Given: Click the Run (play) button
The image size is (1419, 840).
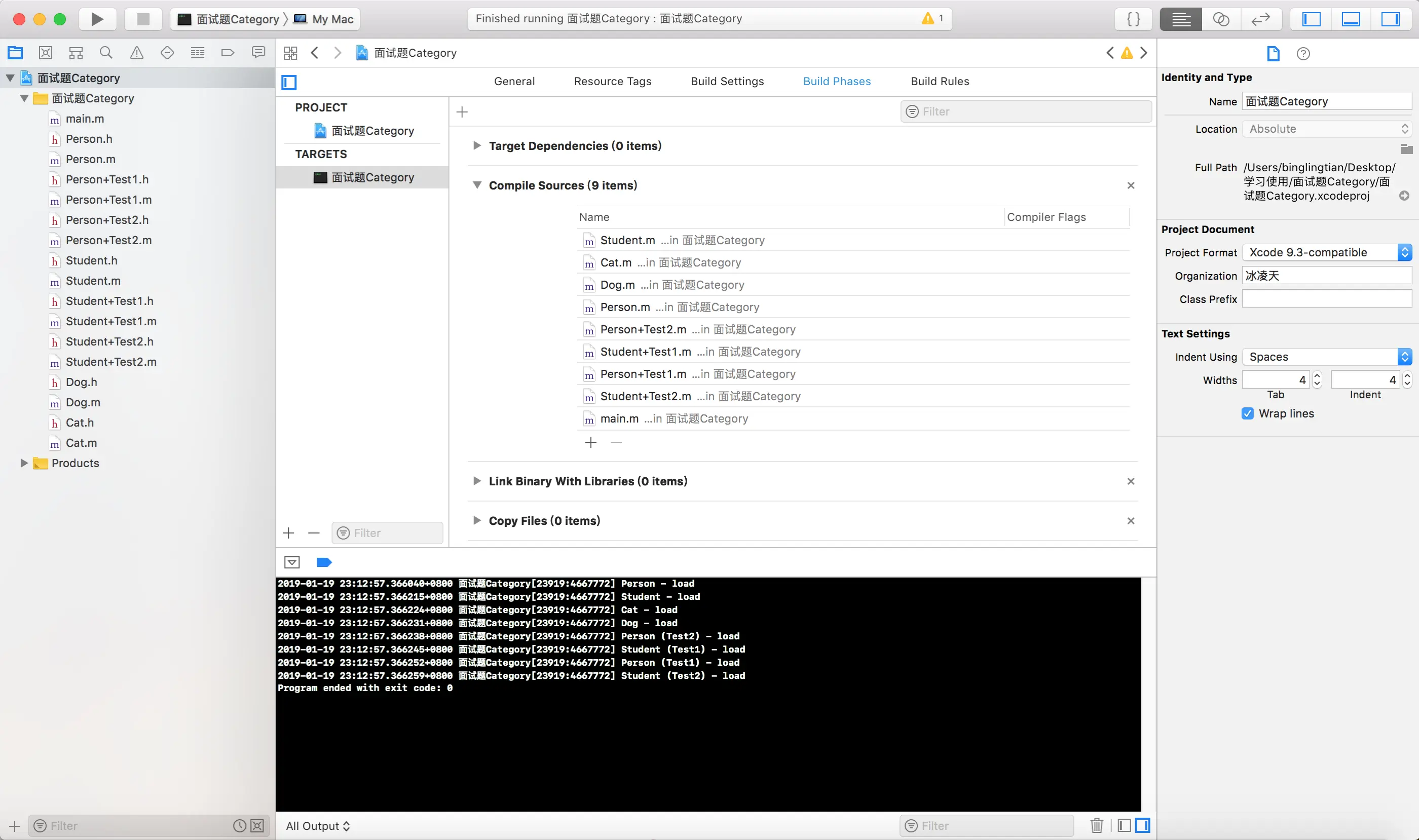Looking at the screenshot, I should click(97, 19).
